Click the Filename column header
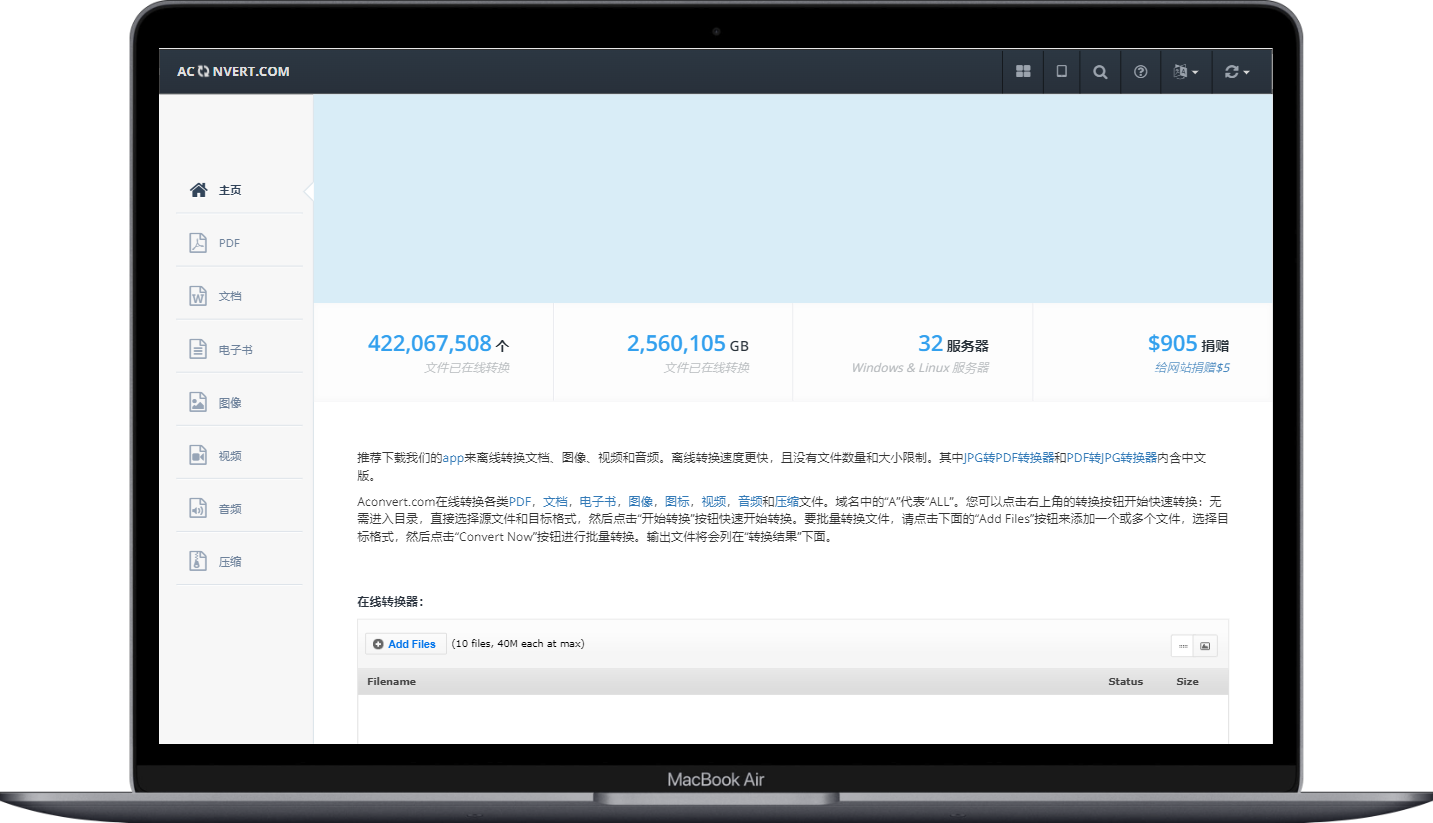Screen dimensions: 1433x823 pyautogui.click(x=391, y=682)
